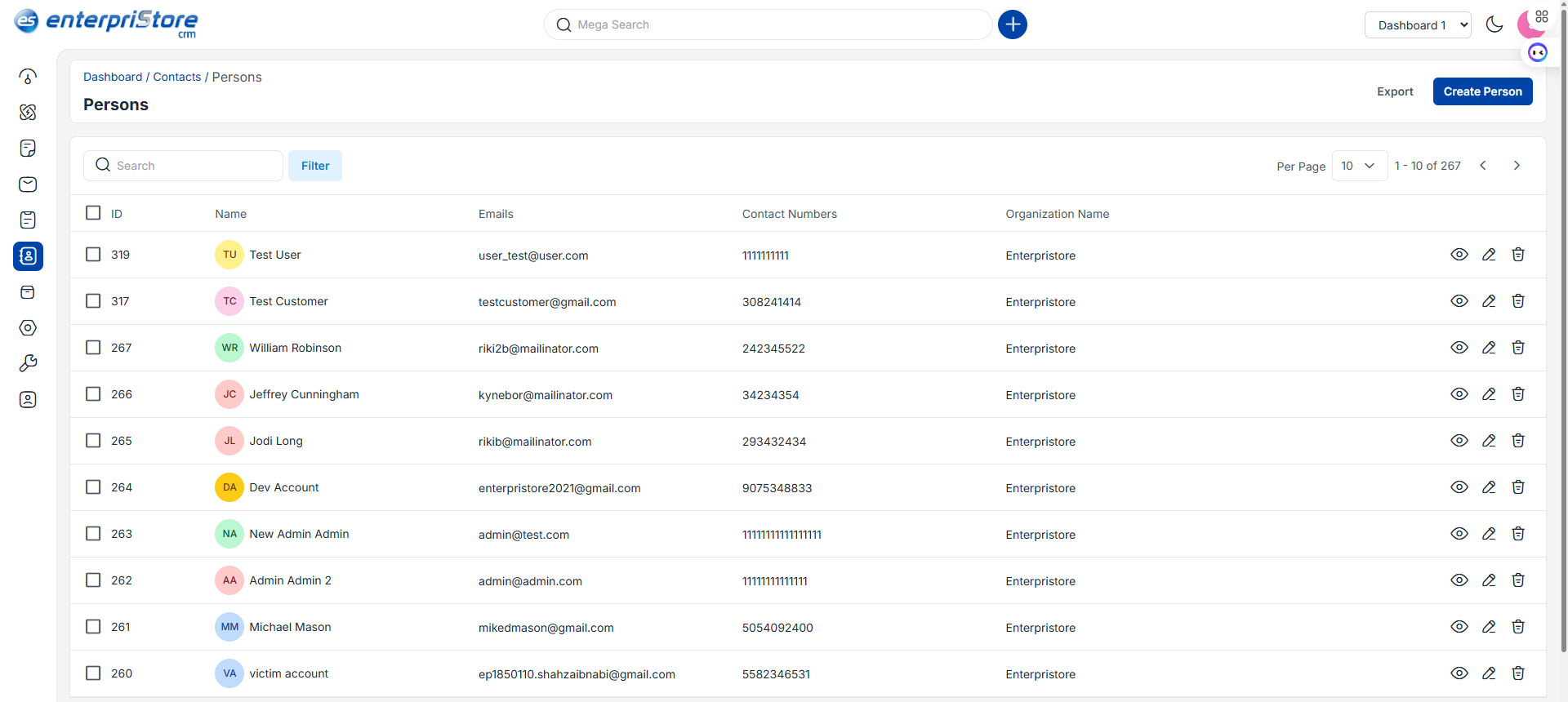Check the checkbox for ID 267
The height and width of the screenshot is (702, 1568).
(x=93, y=348)
